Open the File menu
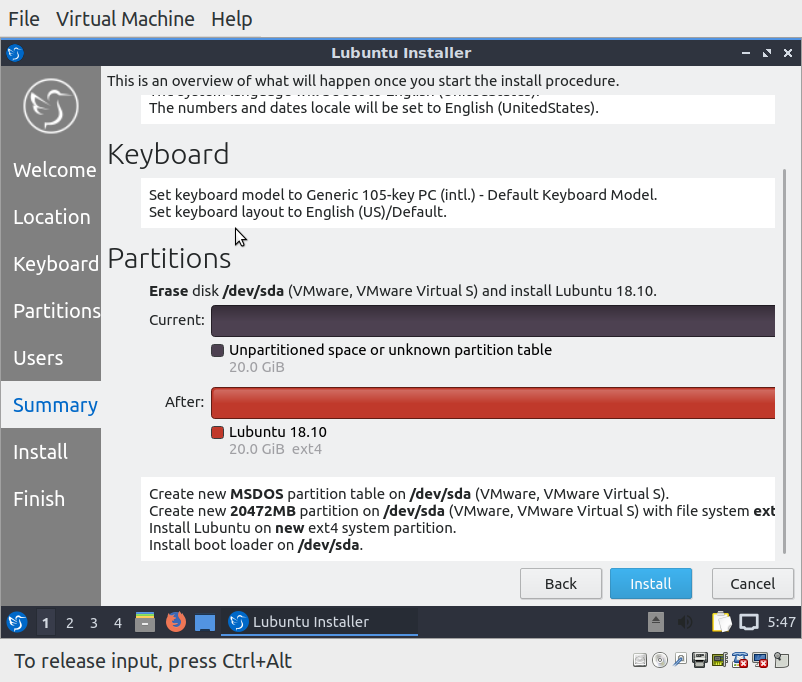Screen dimensions: 802x682 tap(24, 19)
